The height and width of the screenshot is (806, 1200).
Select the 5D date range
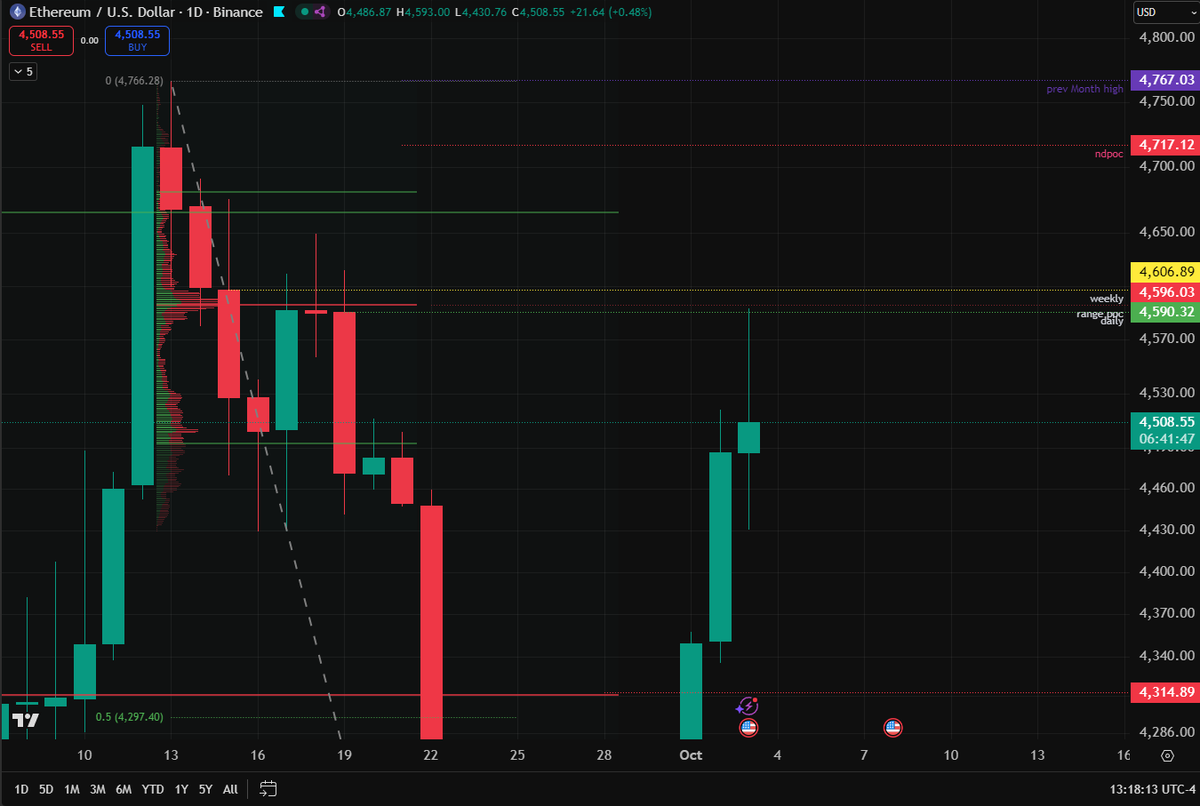[46, 789]
